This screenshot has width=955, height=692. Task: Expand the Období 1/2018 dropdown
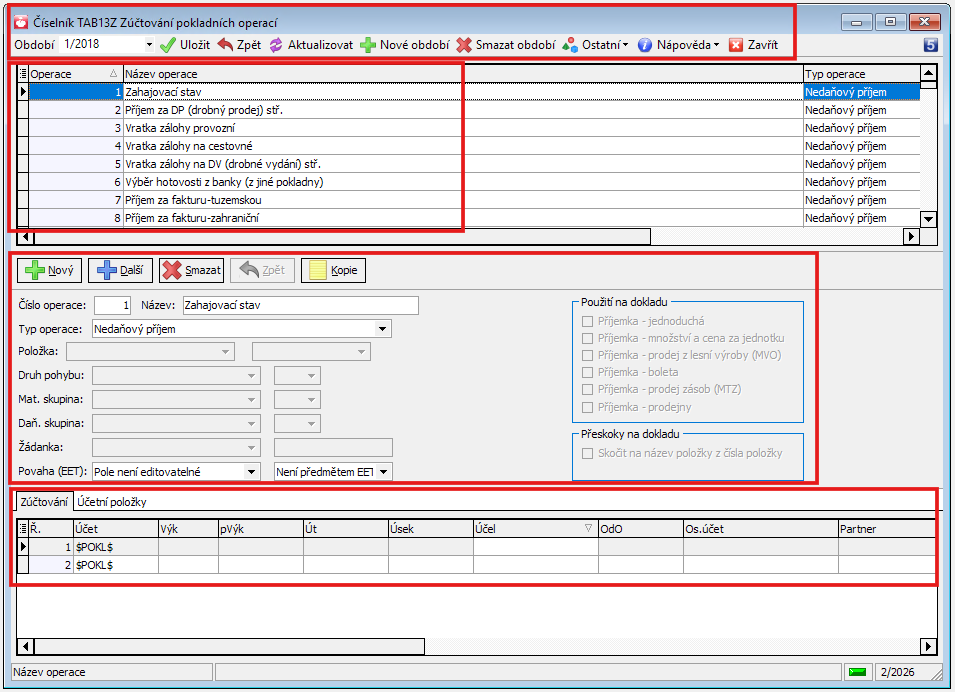[x=149, y=45]
